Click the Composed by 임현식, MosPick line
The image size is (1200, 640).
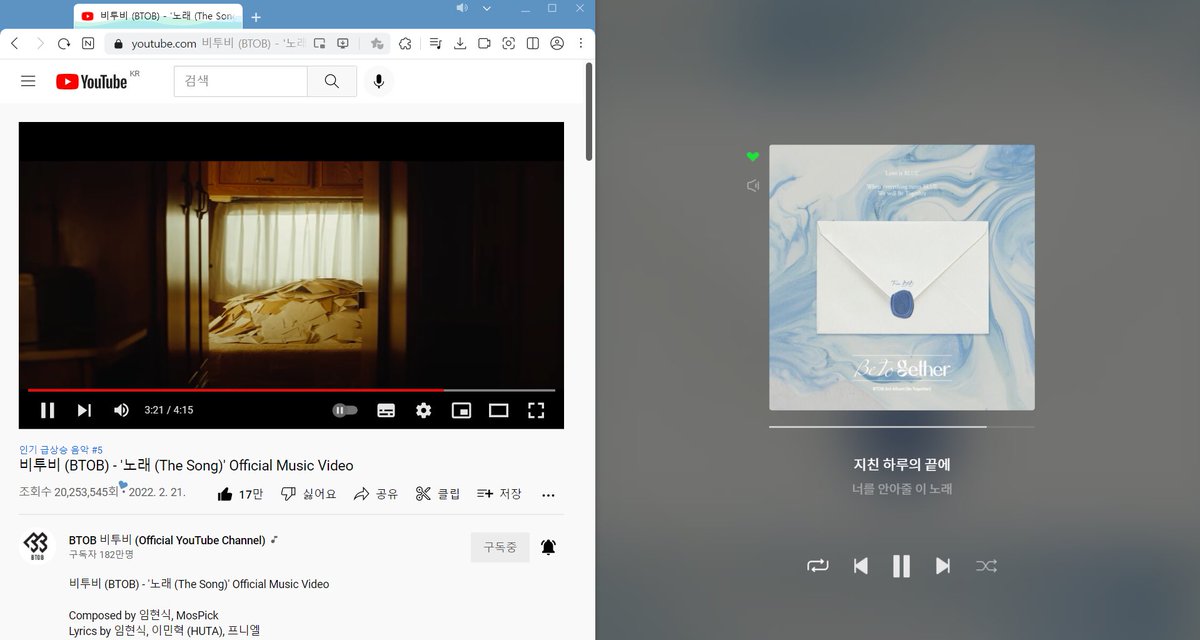click(x=144, y=615)
